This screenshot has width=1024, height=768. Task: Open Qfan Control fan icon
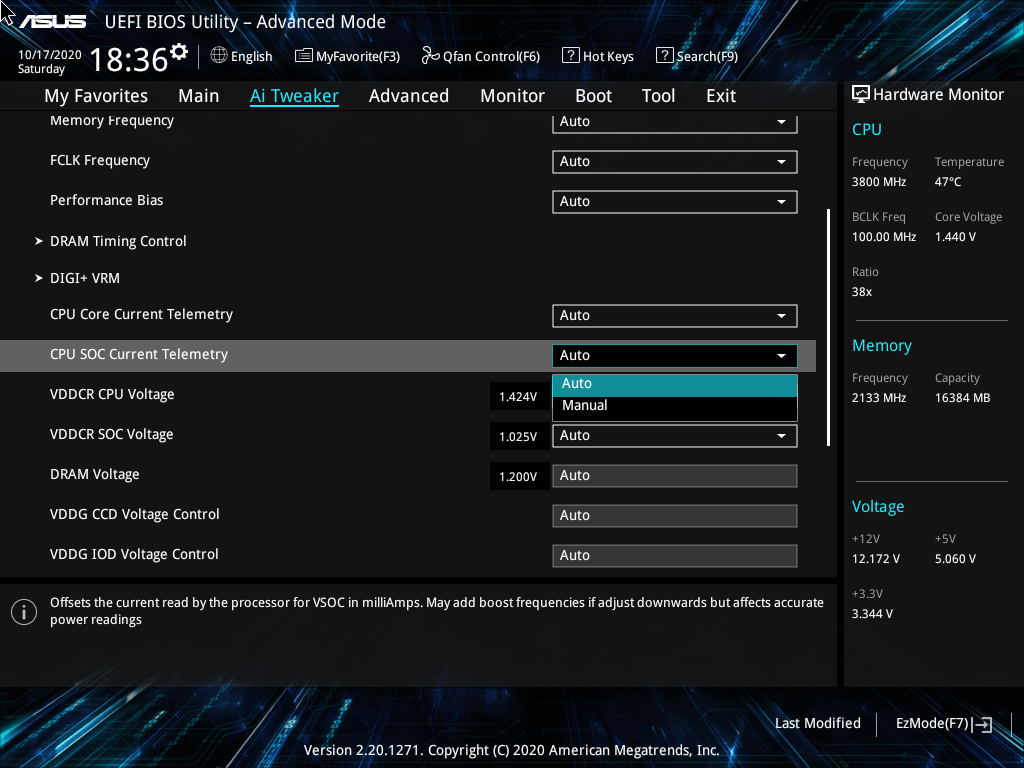[x=430, y=56]
